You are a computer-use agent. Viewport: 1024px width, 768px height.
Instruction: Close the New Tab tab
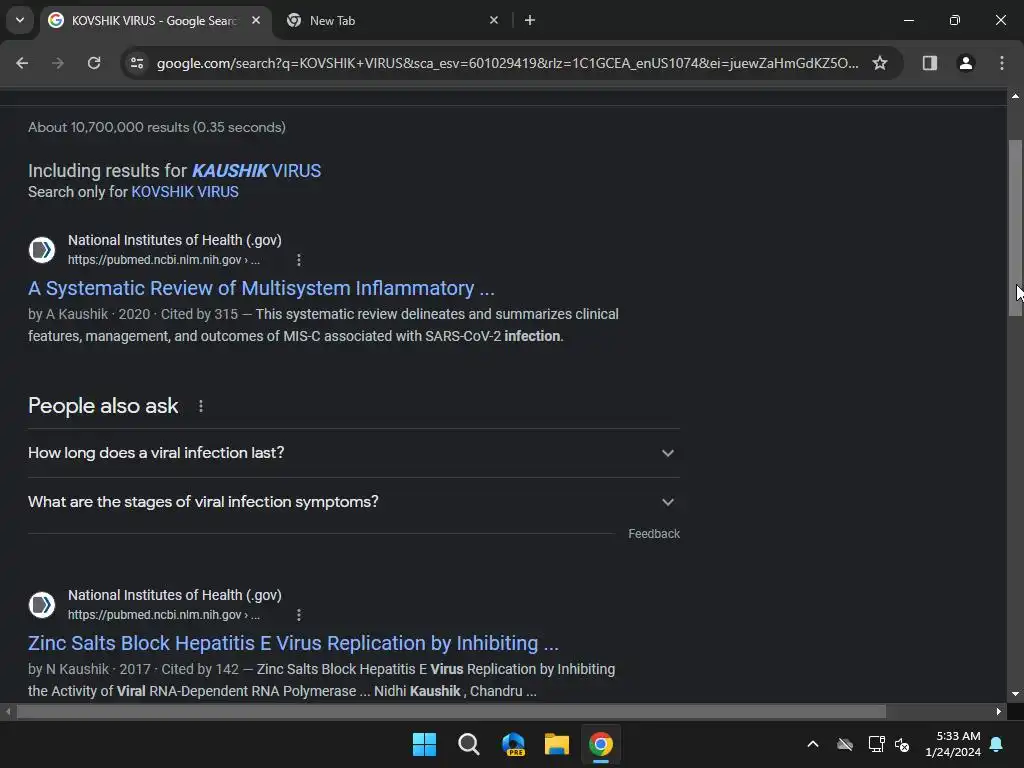[494, 20]
